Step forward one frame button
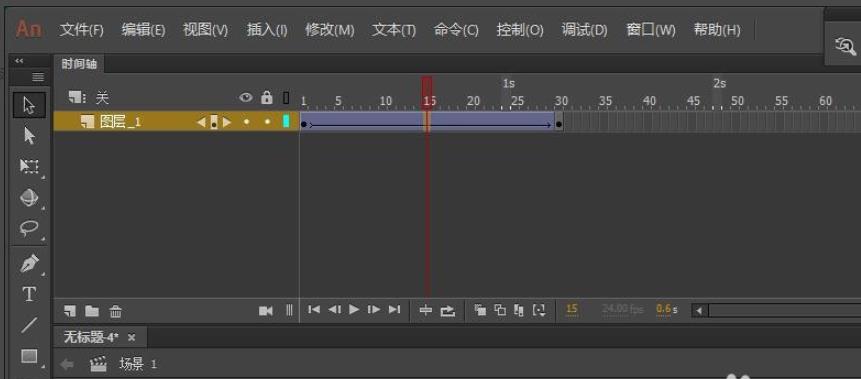Screen dimensions: 861x379 [x=374, y=310]
